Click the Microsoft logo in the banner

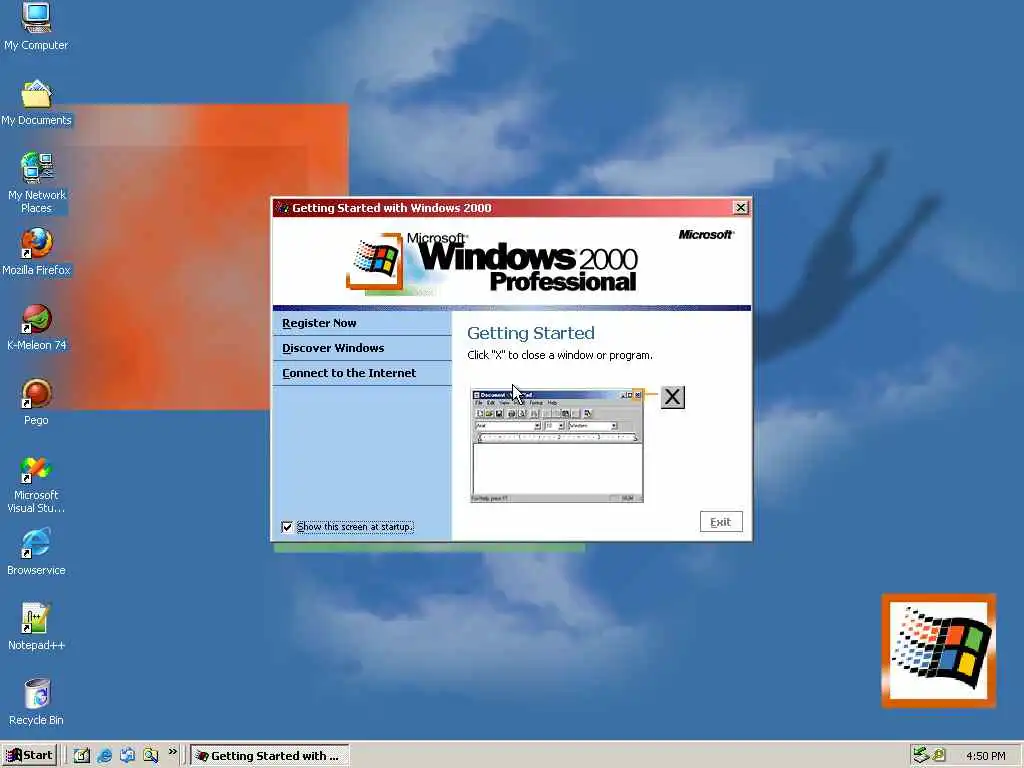[706, 234]
